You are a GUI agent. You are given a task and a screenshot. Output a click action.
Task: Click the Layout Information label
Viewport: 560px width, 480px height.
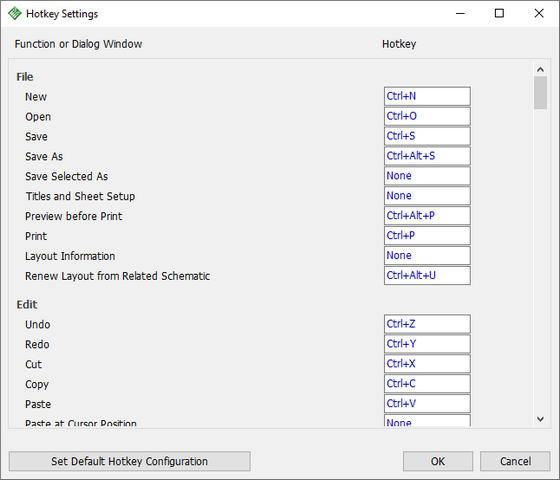[x=70, y=256]
